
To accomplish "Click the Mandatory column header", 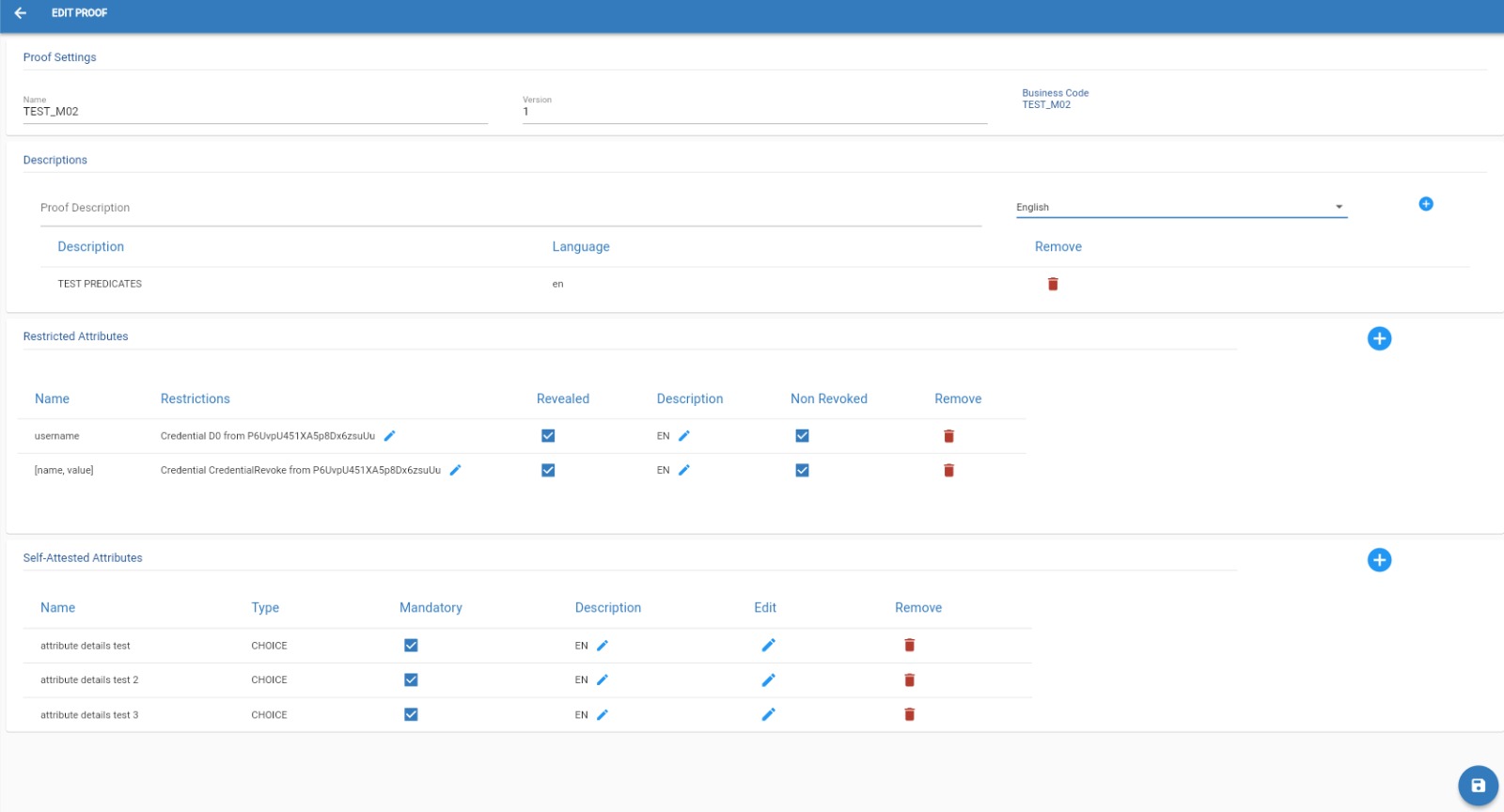I will click(x=431, y=608).
